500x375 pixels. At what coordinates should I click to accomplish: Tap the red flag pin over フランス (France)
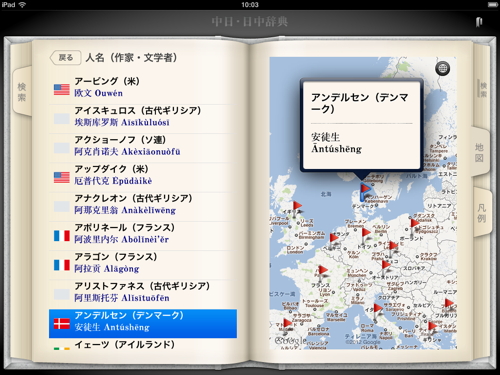point(322,273)
